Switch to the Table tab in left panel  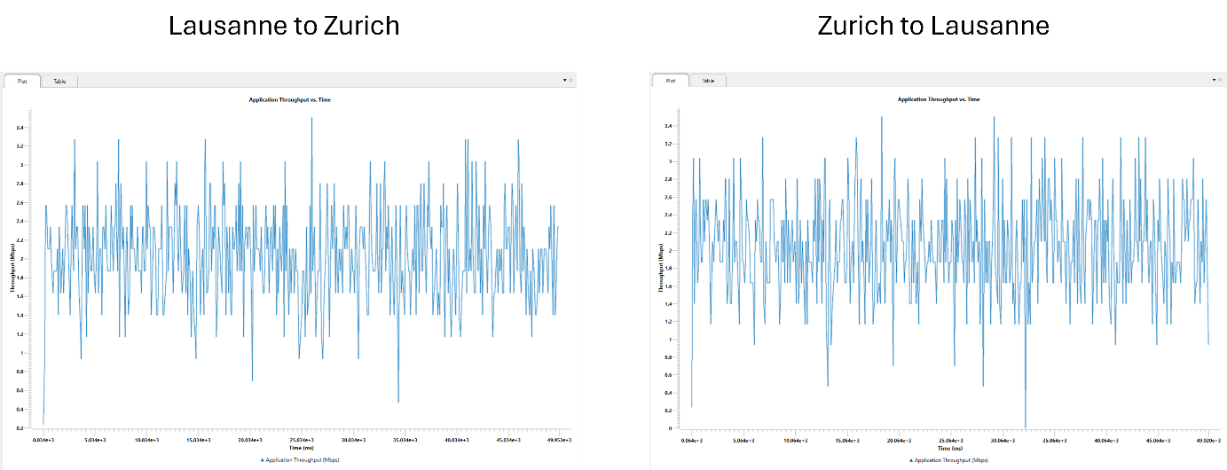(59, 81)
